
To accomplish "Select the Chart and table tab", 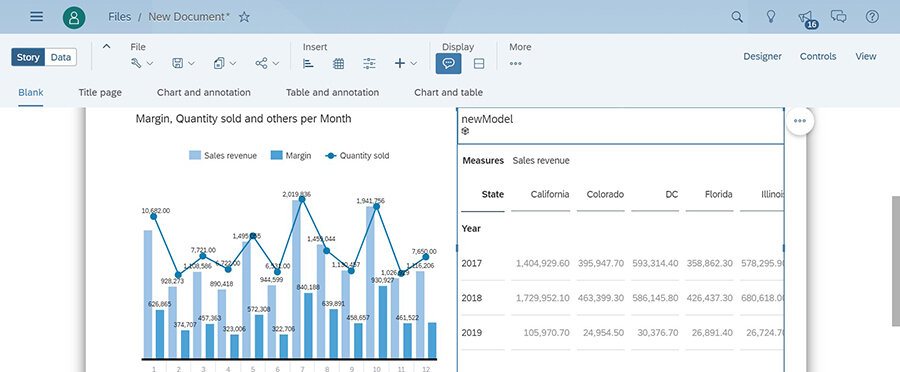I will [x=448, y=92].
